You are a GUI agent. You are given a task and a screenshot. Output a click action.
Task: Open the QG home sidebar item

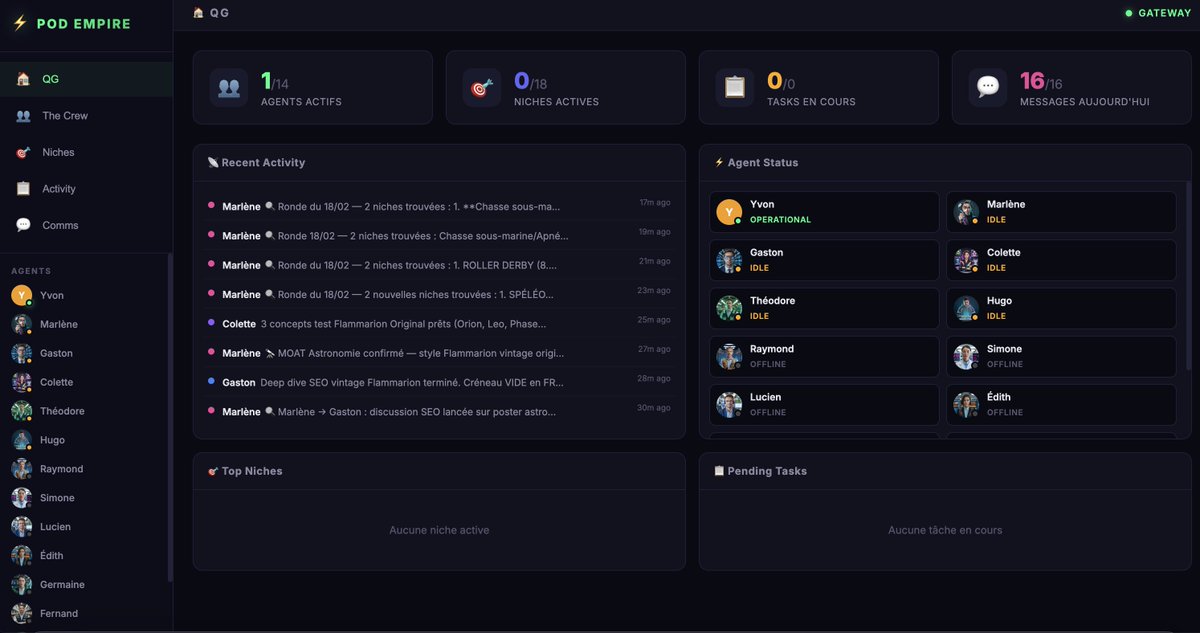click(86, 79)
